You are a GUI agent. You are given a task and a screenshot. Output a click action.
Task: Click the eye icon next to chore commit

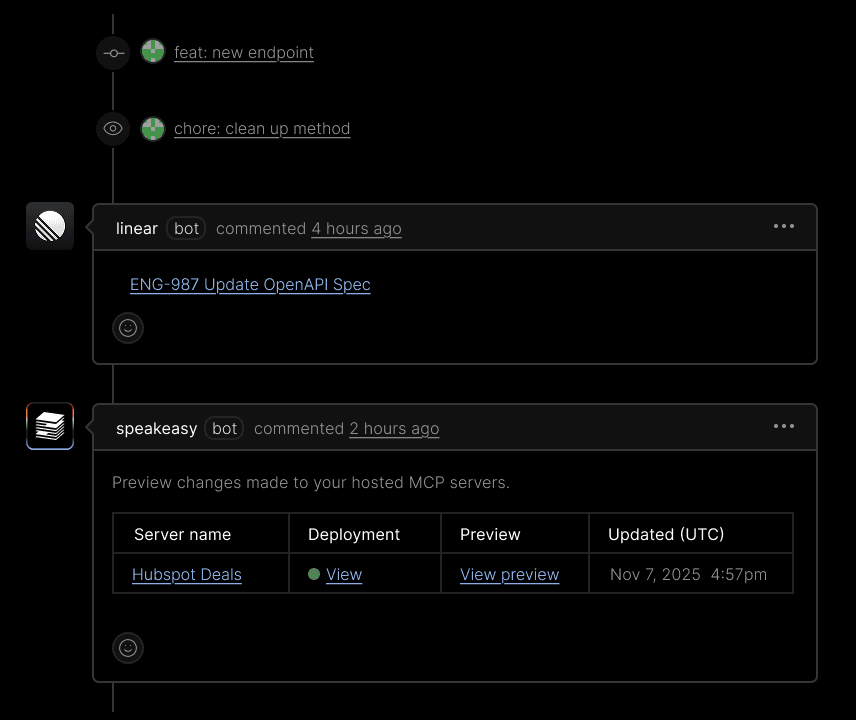coord(113,128)
